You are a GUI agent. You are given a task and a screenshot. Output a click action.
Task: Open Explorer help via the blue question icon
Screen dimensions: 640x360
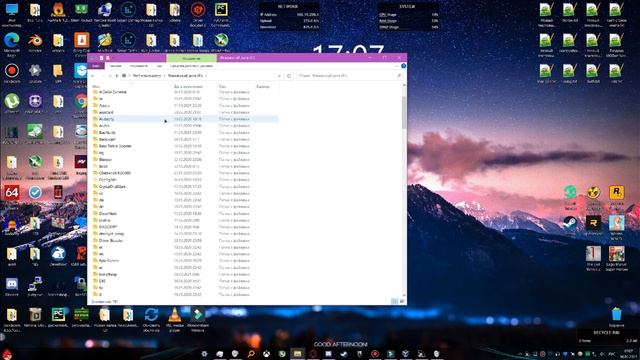(403, 66)
